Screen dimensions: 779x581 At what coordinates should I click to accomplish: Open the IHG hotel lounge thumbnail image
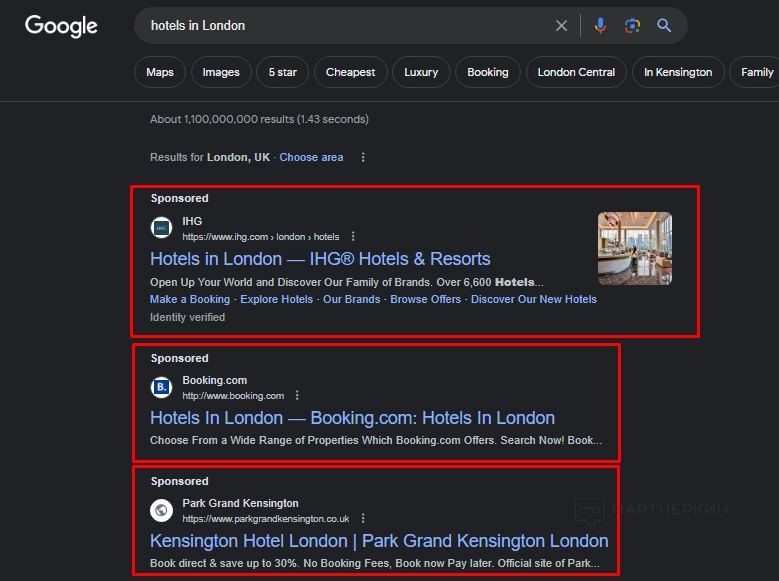pyautogui.click(x=635, y=249)
